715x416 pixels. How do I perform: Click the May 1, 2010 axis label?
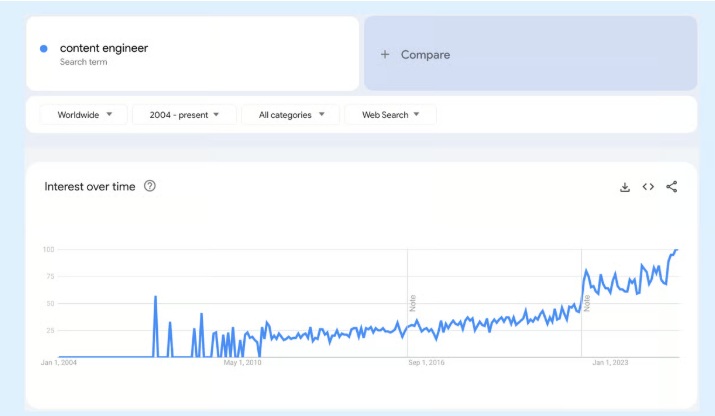243,363
